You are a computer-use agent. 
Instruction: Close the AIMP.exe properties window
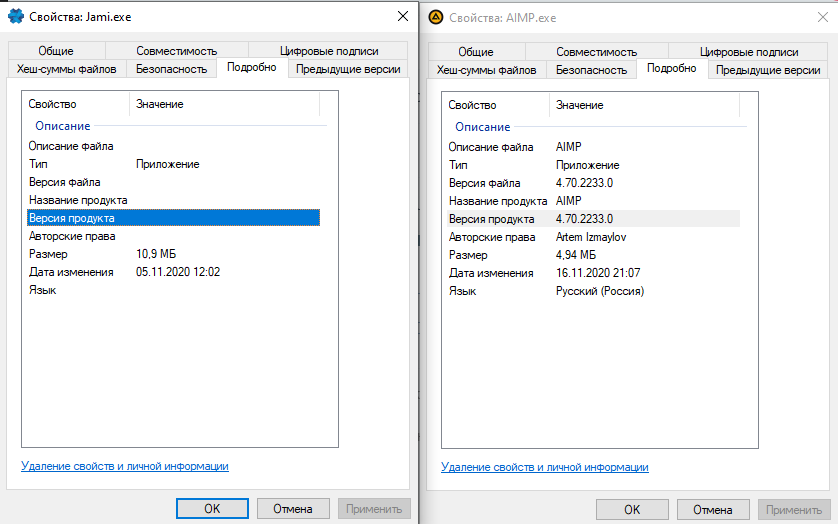[823, 18]
